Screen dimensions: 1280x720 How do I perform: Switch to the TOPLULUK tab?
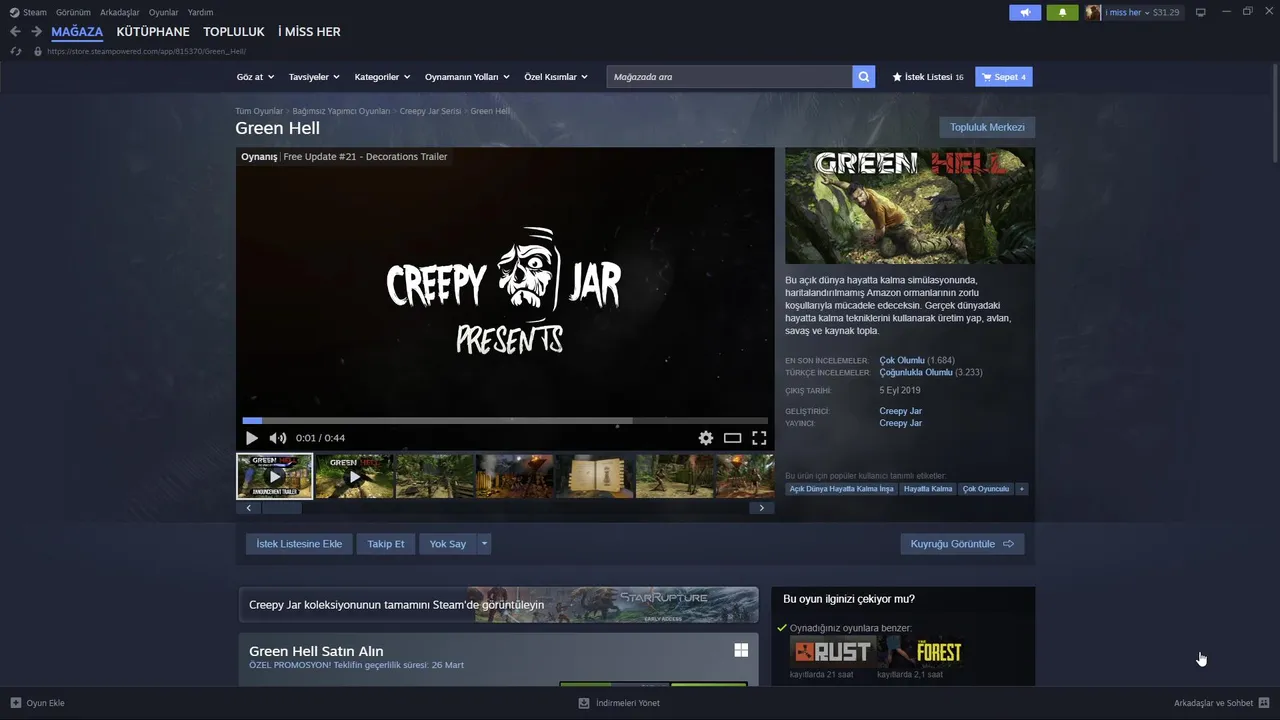[x=234, y=32]
